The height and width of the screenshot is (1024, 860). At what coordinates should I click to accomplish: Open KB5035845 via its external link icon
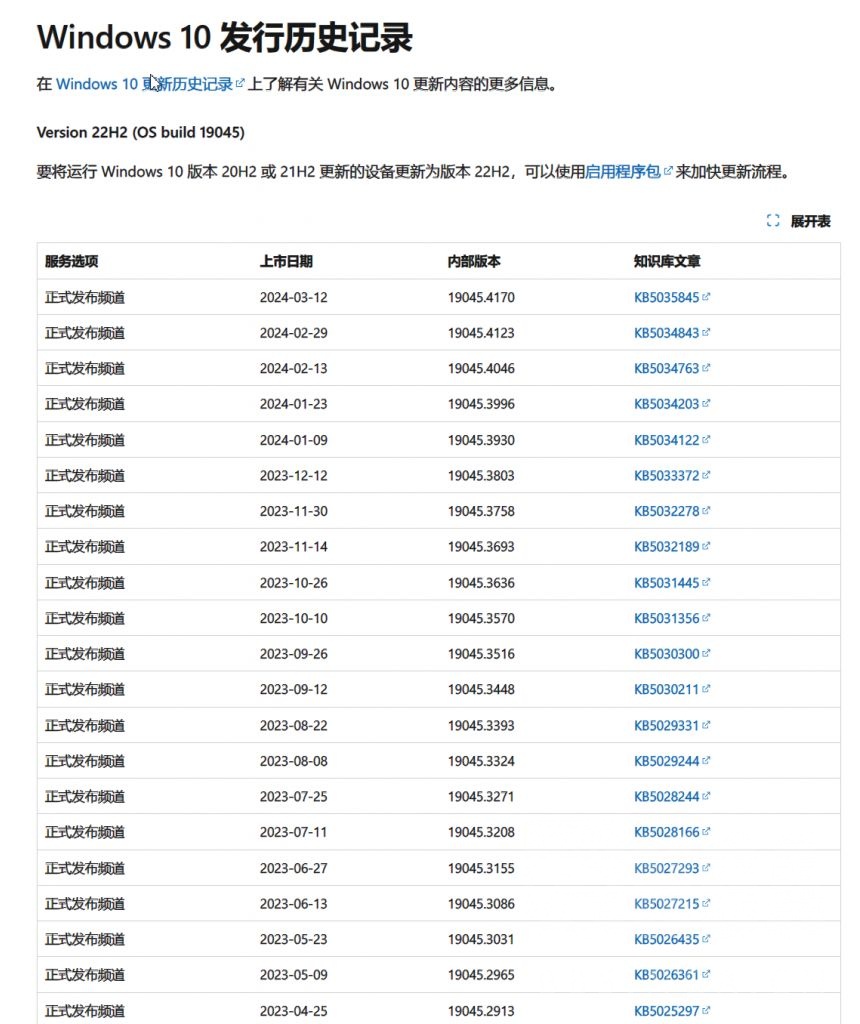pos(707,296)
